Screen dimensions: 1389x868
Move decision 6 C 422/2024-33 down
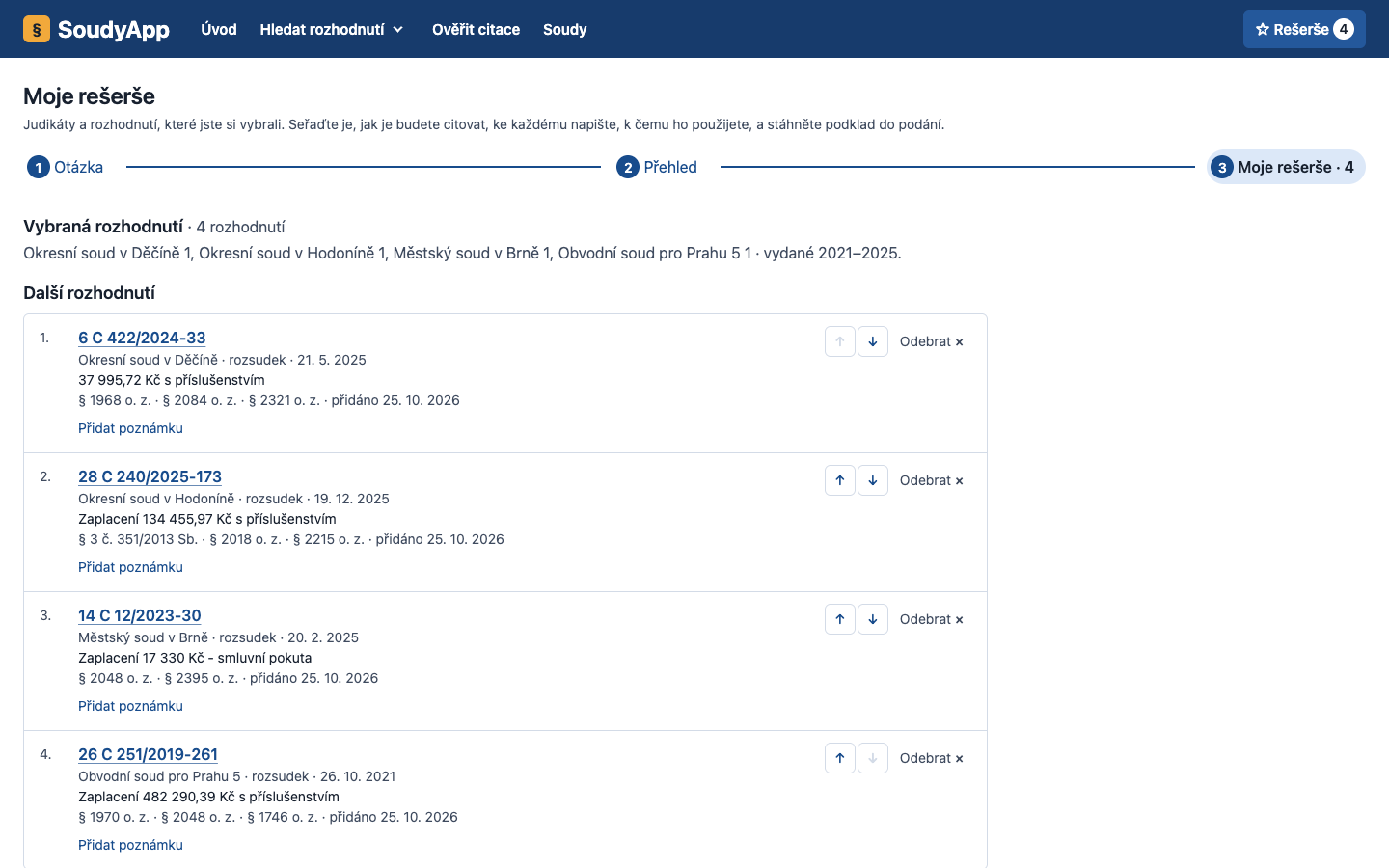[873, 341]
